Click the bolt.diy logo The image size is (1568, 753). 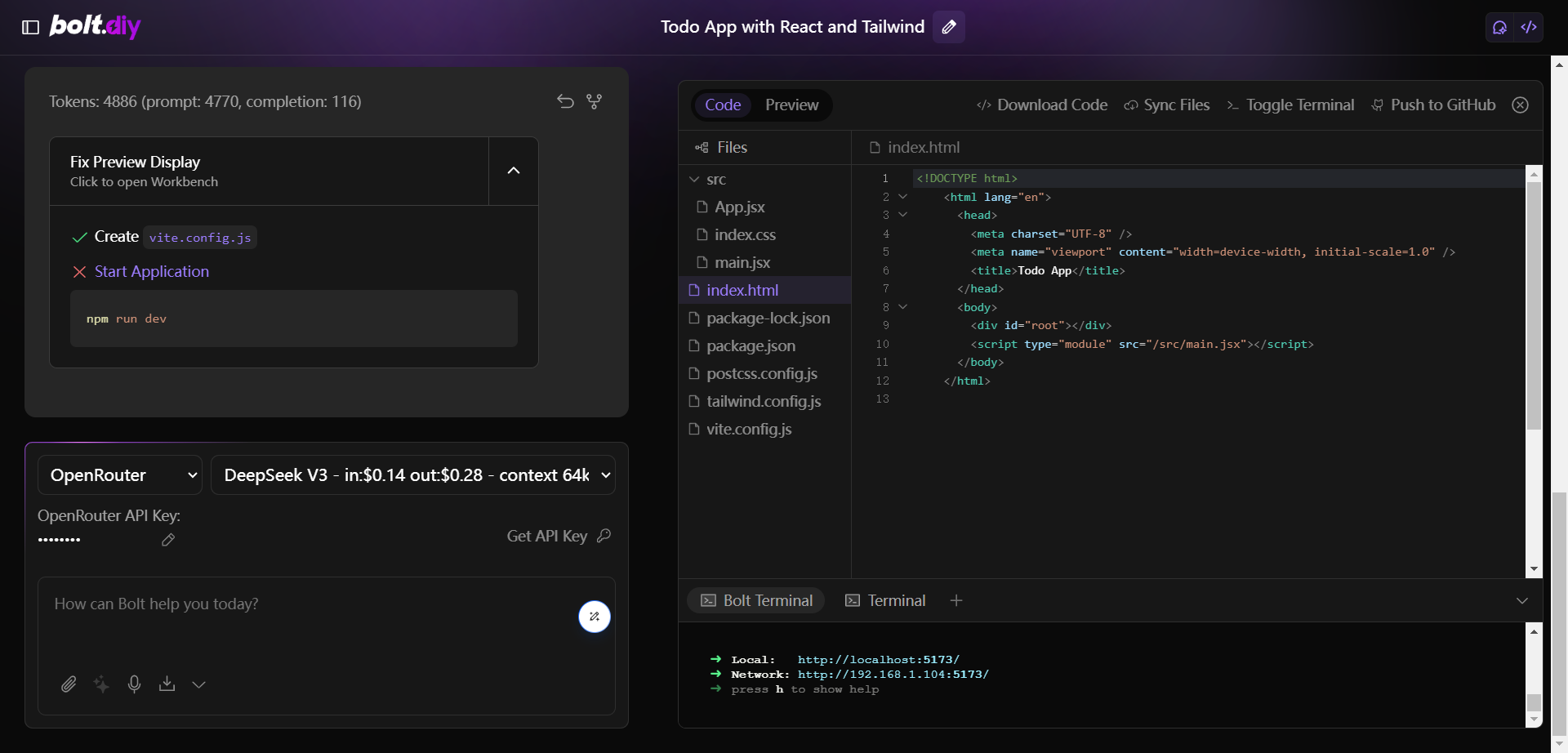(96, 26)
